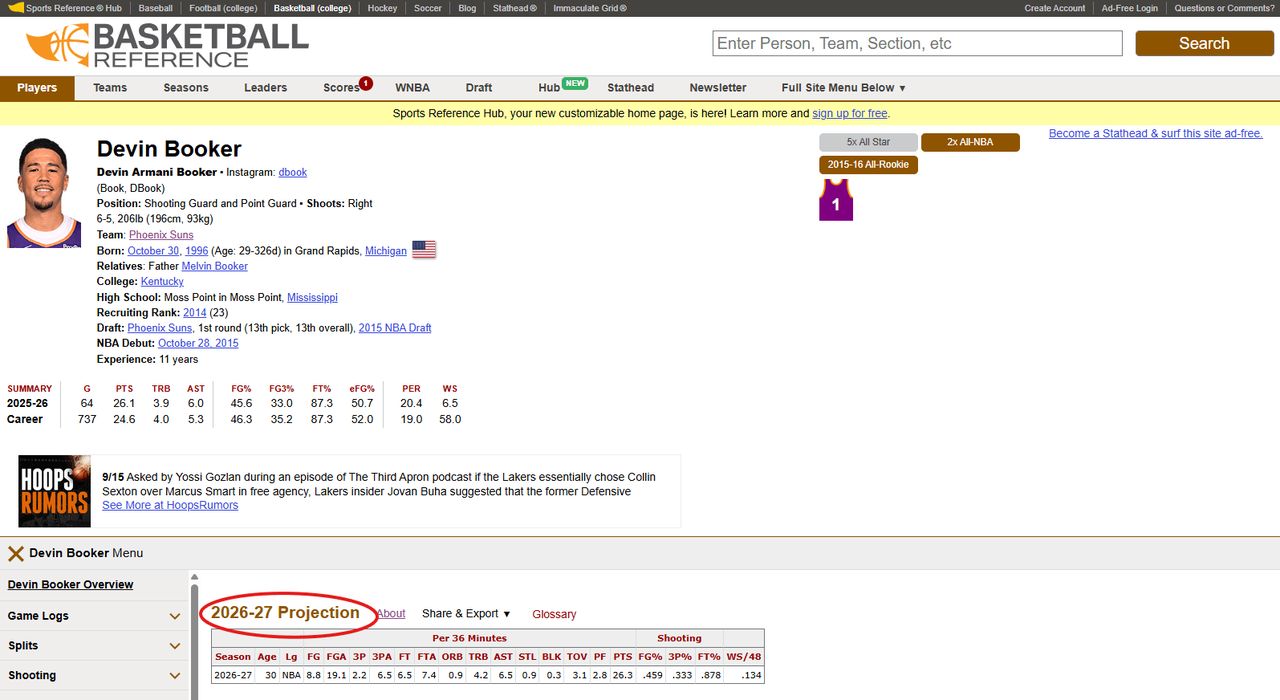Open father Melvin Booker's link

tap(215, 266)
